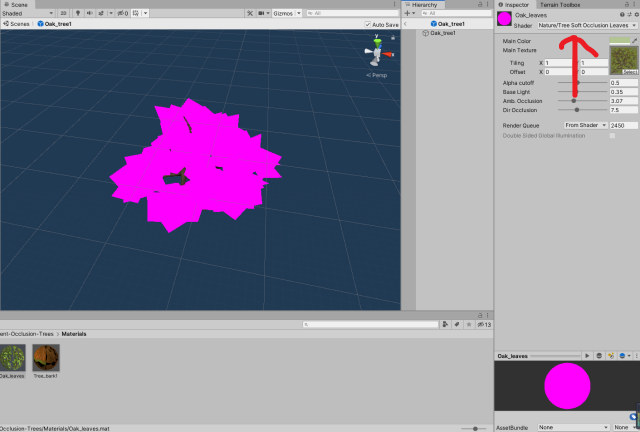Open Render Queue From Shader dropdown
The image size is (640, 432).
pyautogui.click(x=584, y=125)
